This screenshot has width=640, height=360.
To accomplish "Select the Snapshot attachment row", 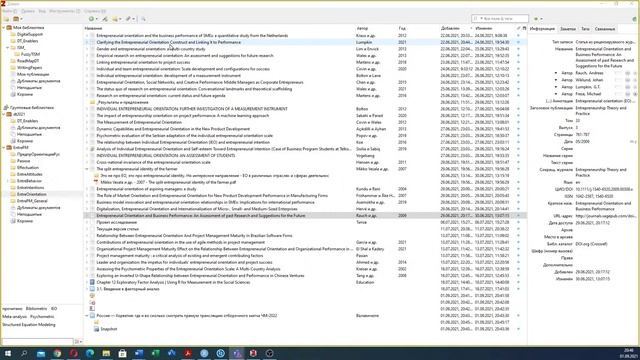I will coord(305,329).
